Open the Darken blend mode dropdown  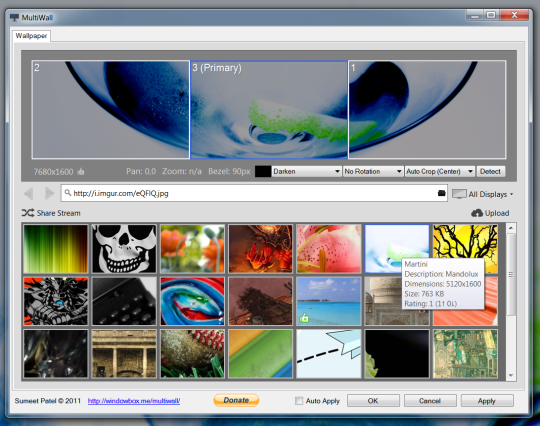(307, 171)
